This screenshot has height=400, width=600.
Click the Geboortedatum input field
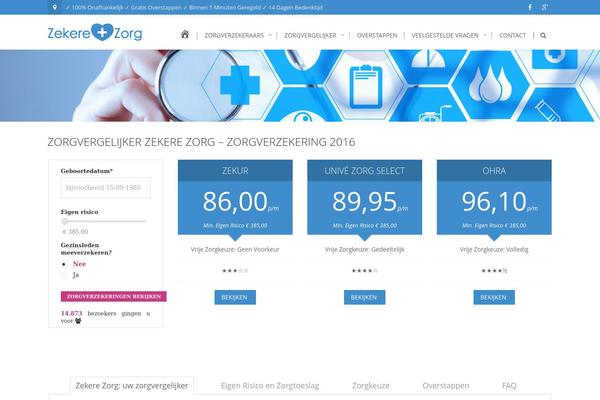coord(106,188)
